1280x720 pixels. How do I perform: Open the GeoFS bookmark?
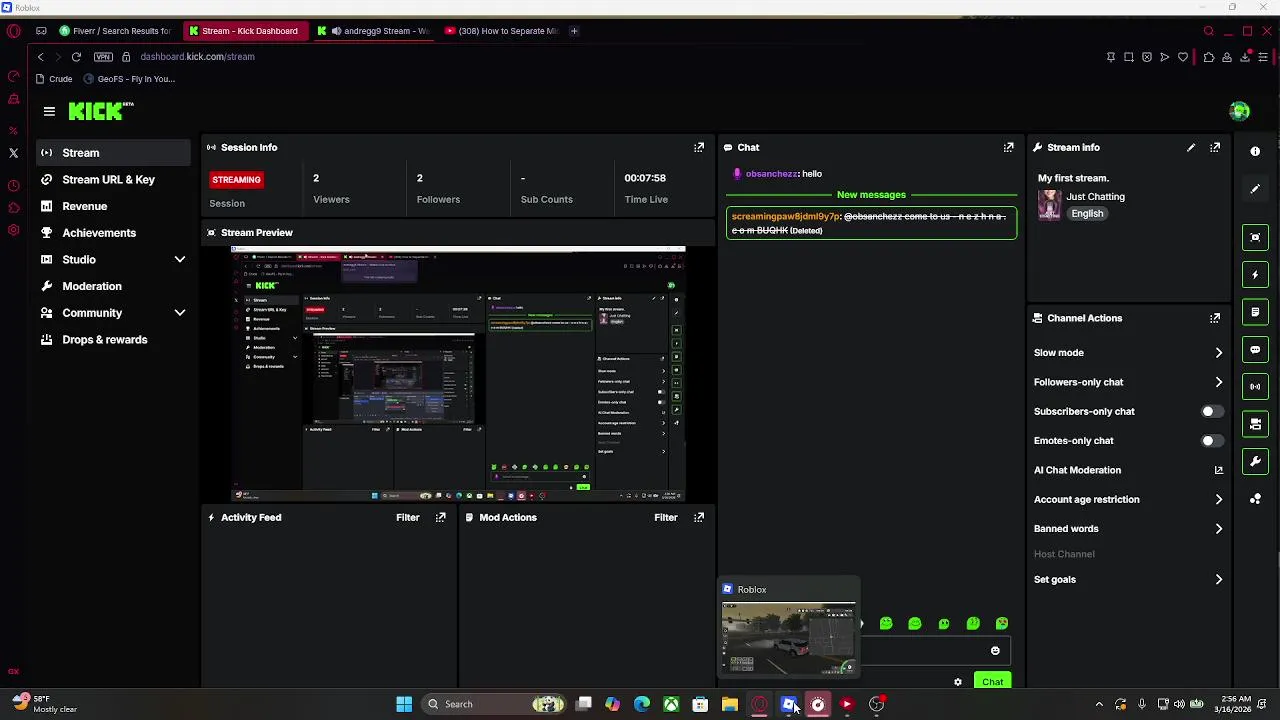tap(130, 79)
